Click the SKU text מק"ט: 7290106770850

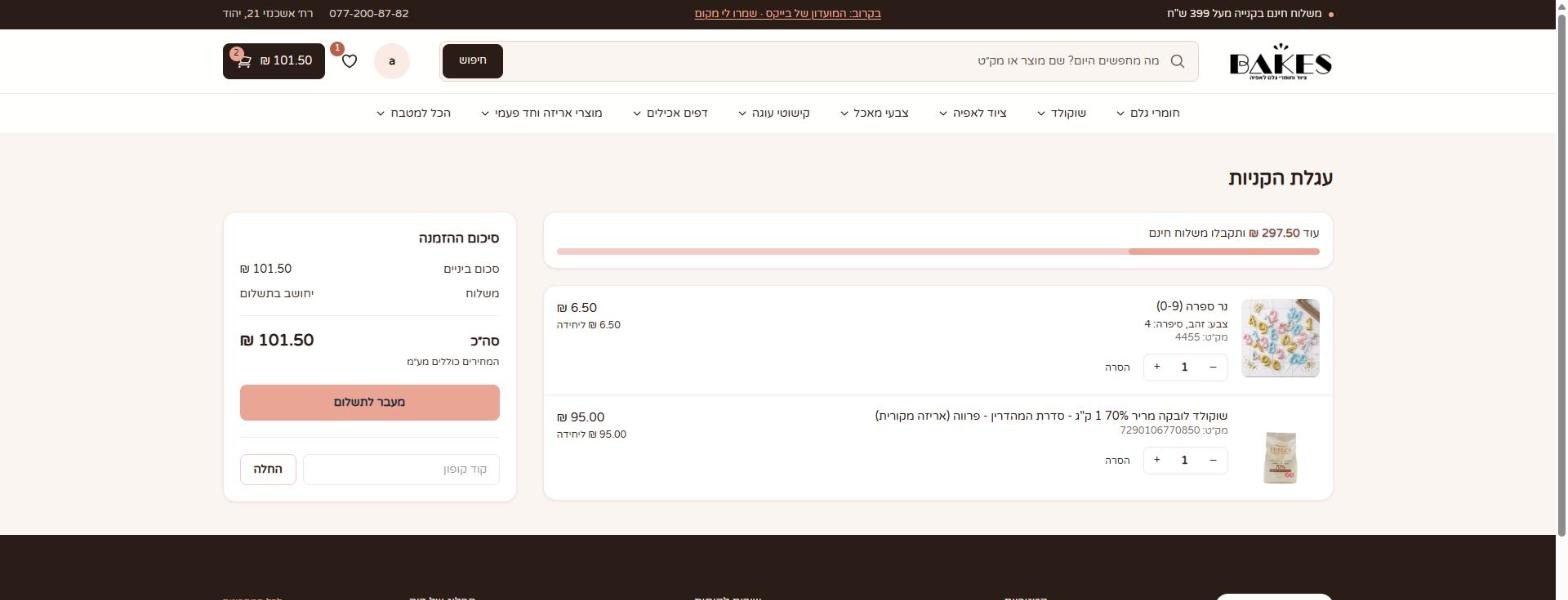[1174, 431]
